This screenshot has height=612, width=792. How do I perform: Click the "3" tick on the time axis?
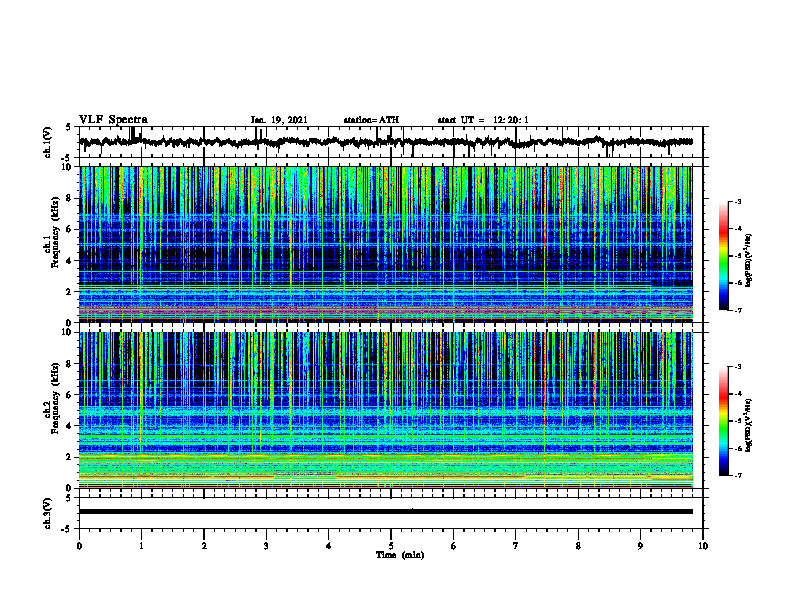tap(266, 546)
